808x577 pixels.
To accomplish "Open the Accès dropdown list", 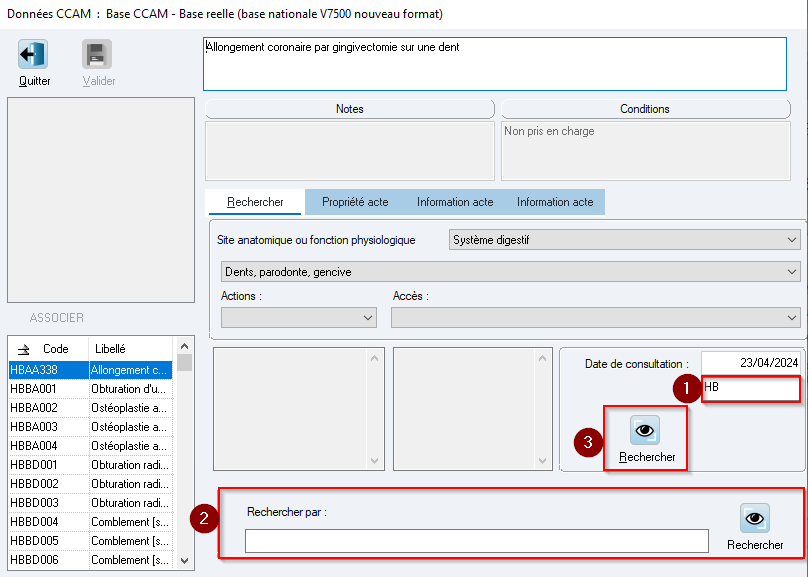I will pos(596,317).
